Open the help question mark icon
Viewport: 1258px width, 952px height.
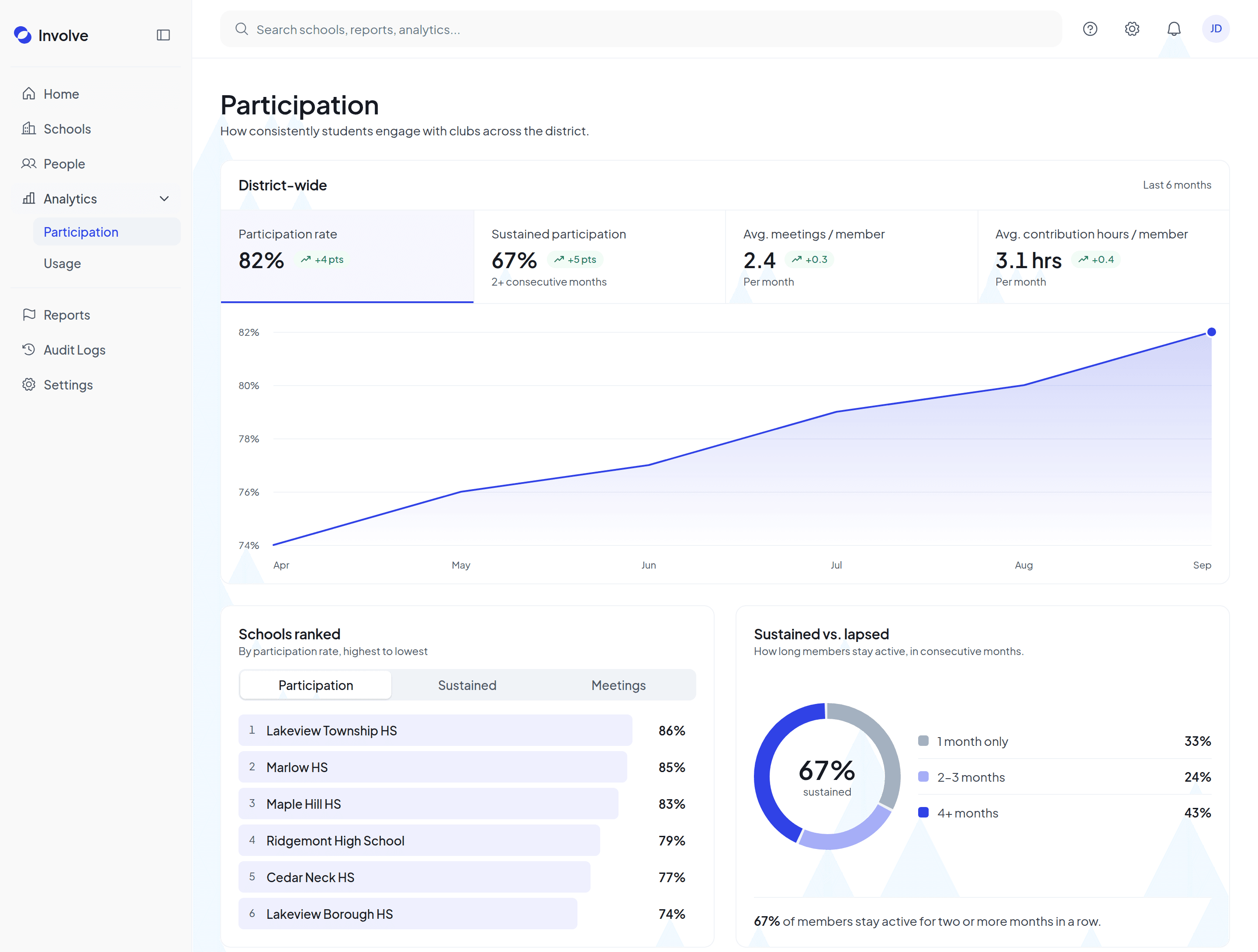pos(1090,29)
